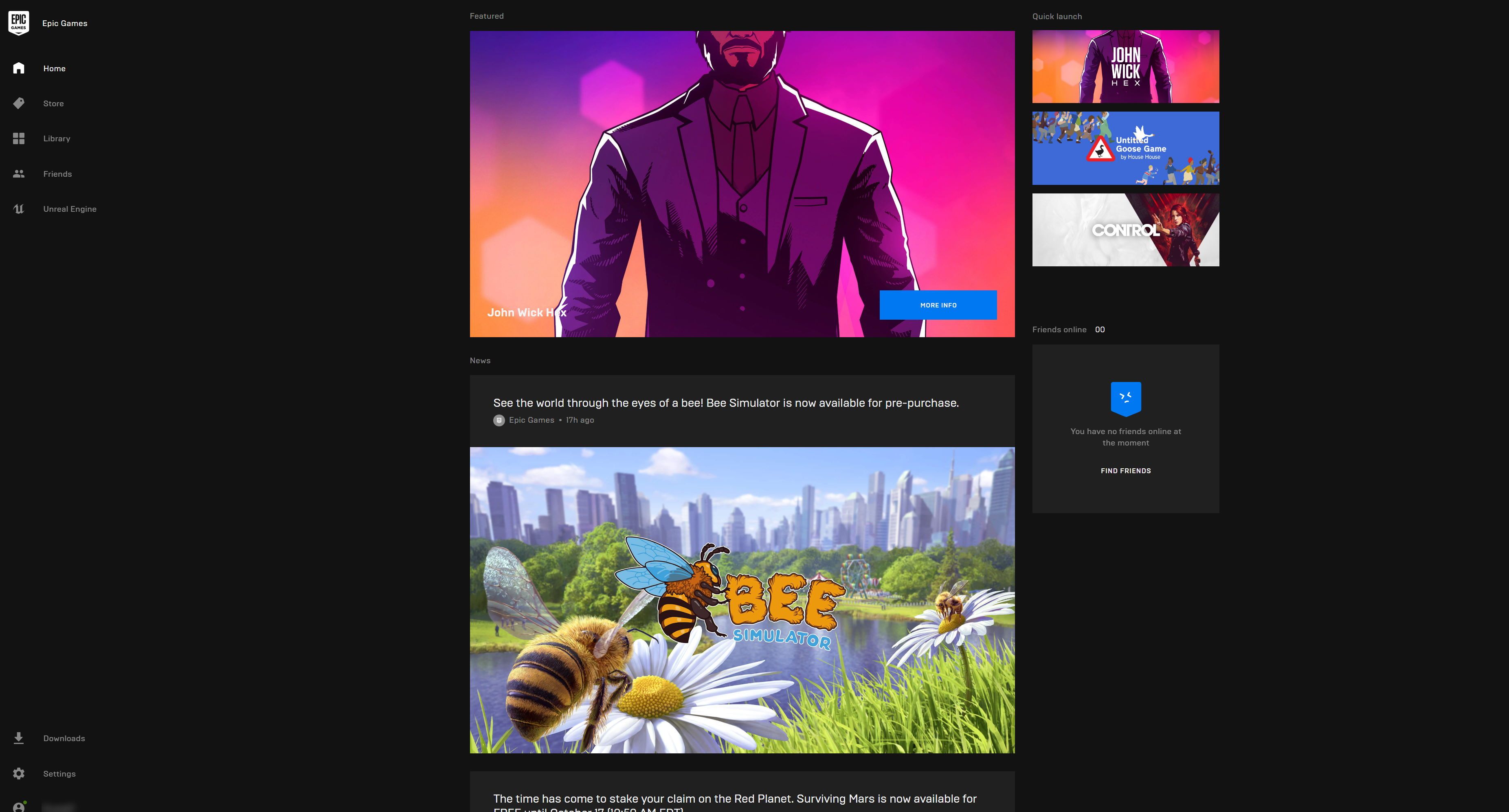The image size is (1509, 812).
Task: Open Settings page
Action: pos(59,773)
